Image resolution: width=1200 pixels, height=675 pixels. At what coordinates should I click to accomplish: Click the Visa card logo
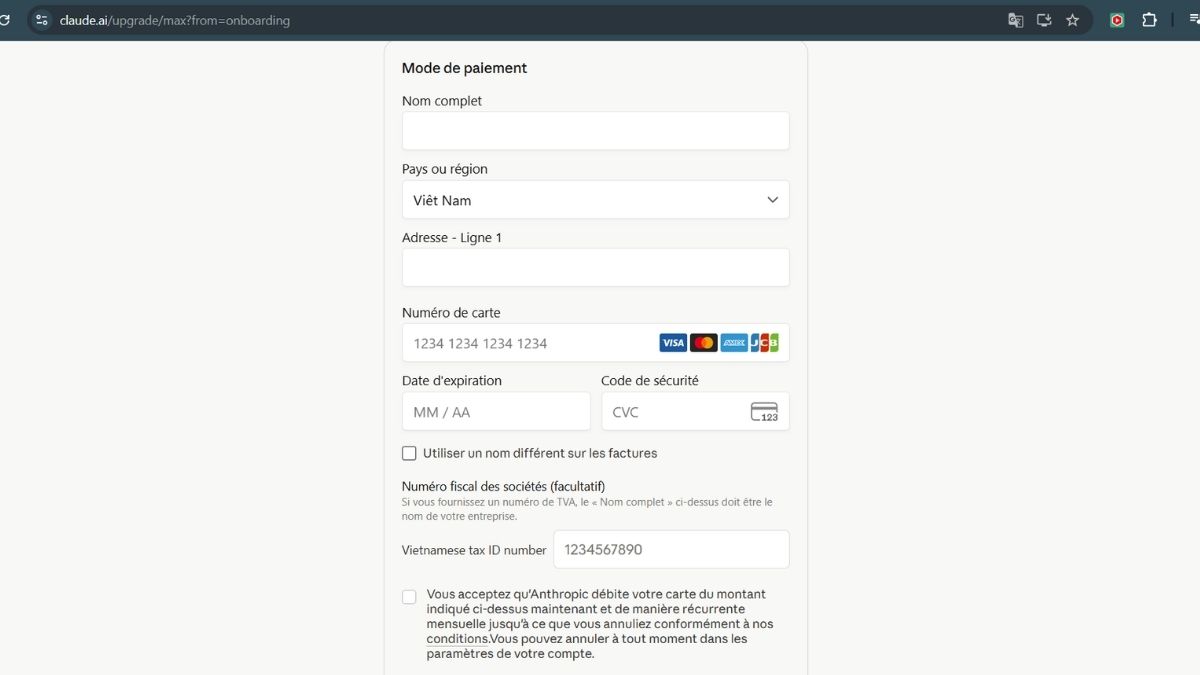click(x=673, y=343)
